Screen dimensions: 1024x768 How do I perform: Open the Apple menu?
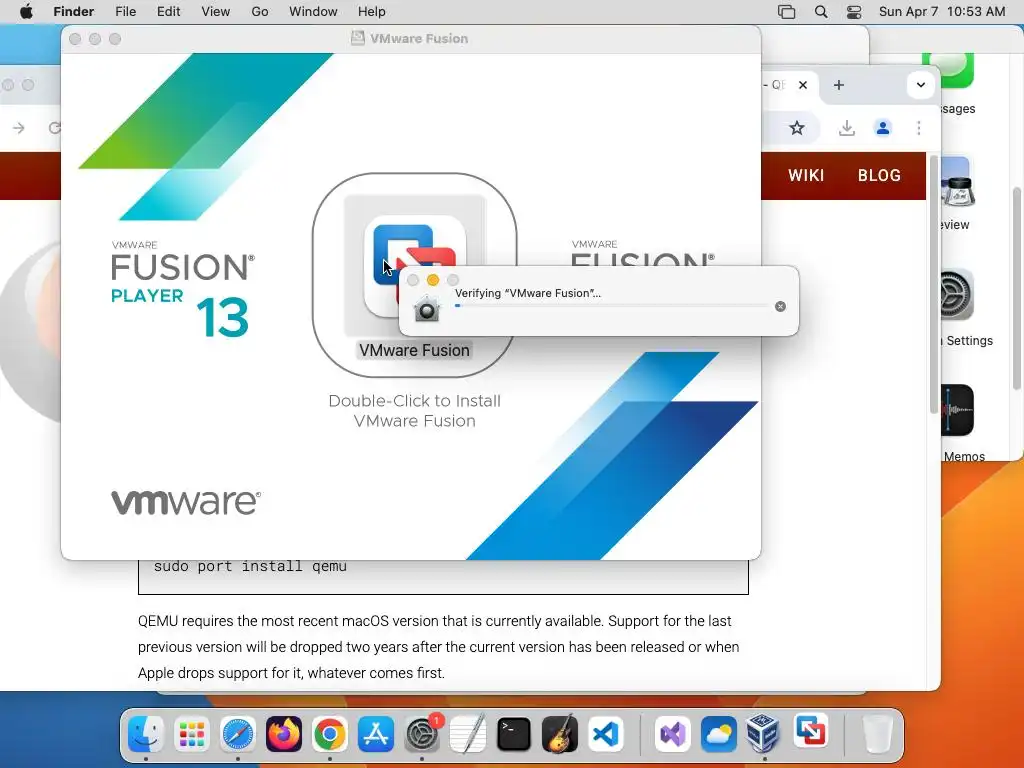click(26, 11)
